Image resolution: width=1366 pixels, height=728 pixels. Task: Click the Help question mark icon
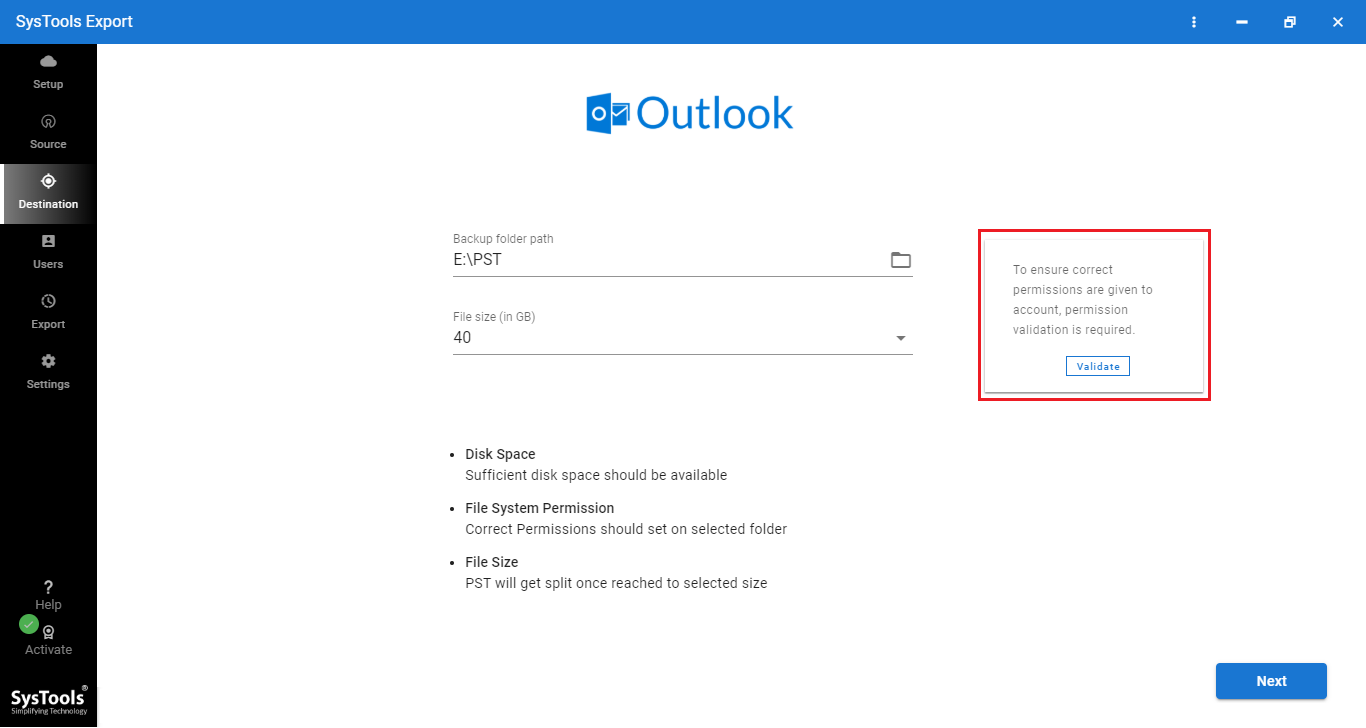pos(48,588)
